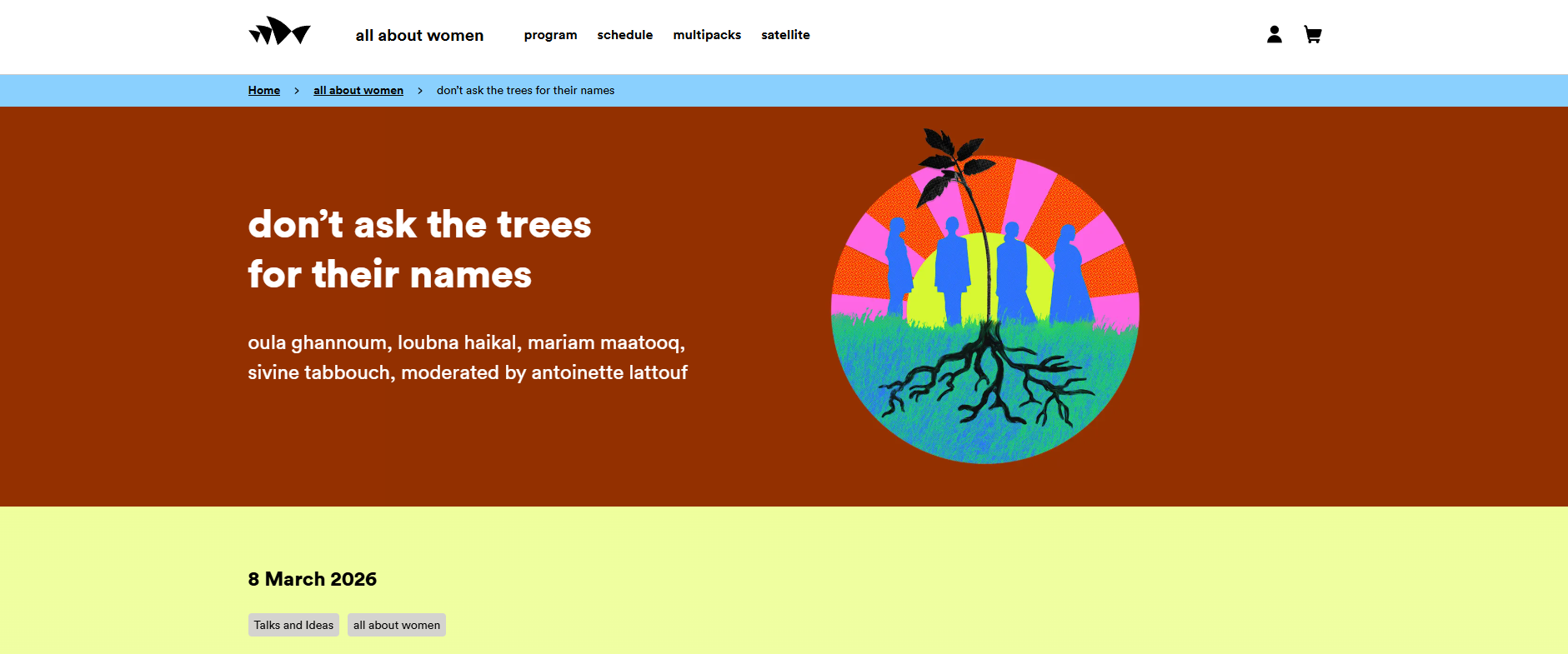Go to the schedule menu item
The image size is (1568, 654).
[x=624, y=35]
